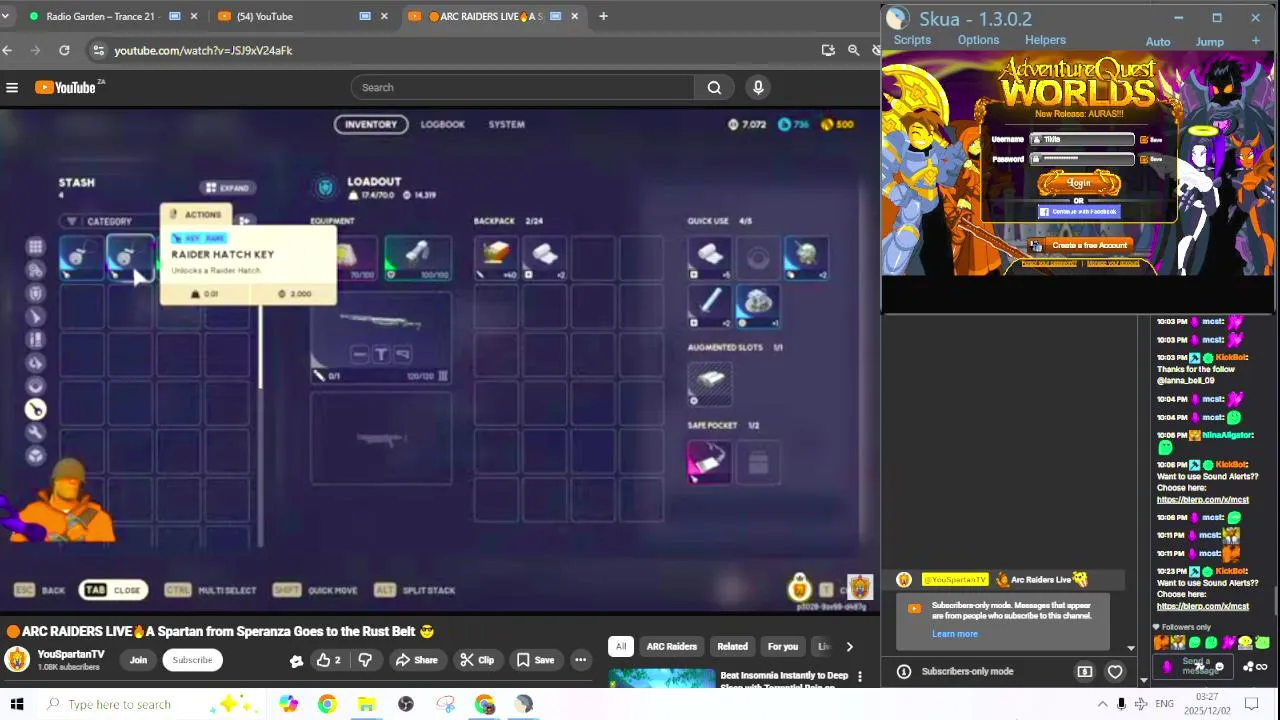Image resolution: width=1280 pixels, height=720 pixels.
Task: Clip the live stream
Action: pyautogui.click(x=477, y=660)
